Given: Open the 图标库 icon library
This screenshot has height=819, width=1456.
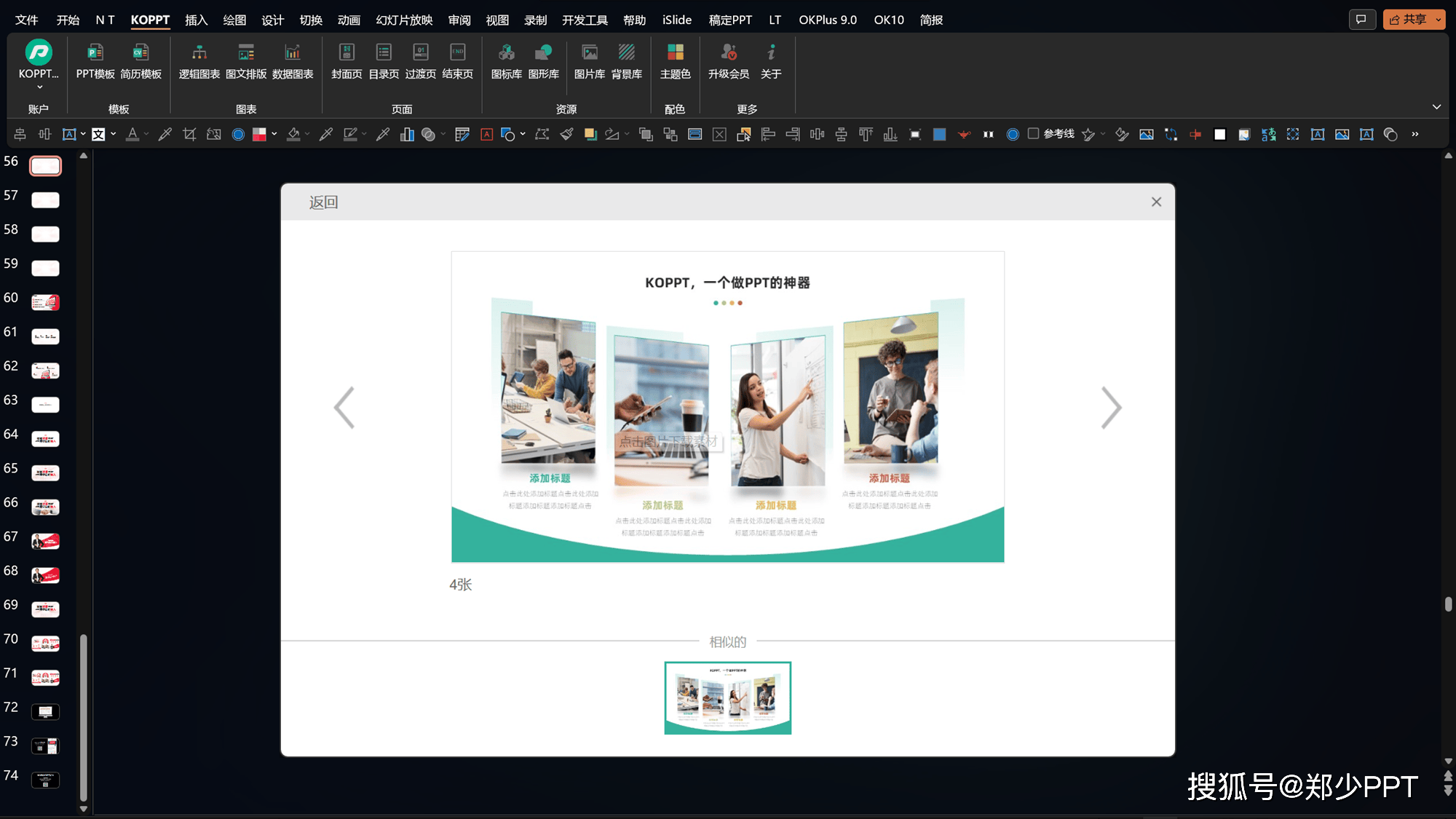Looking at the screenshot, I should tap(507, 61).
